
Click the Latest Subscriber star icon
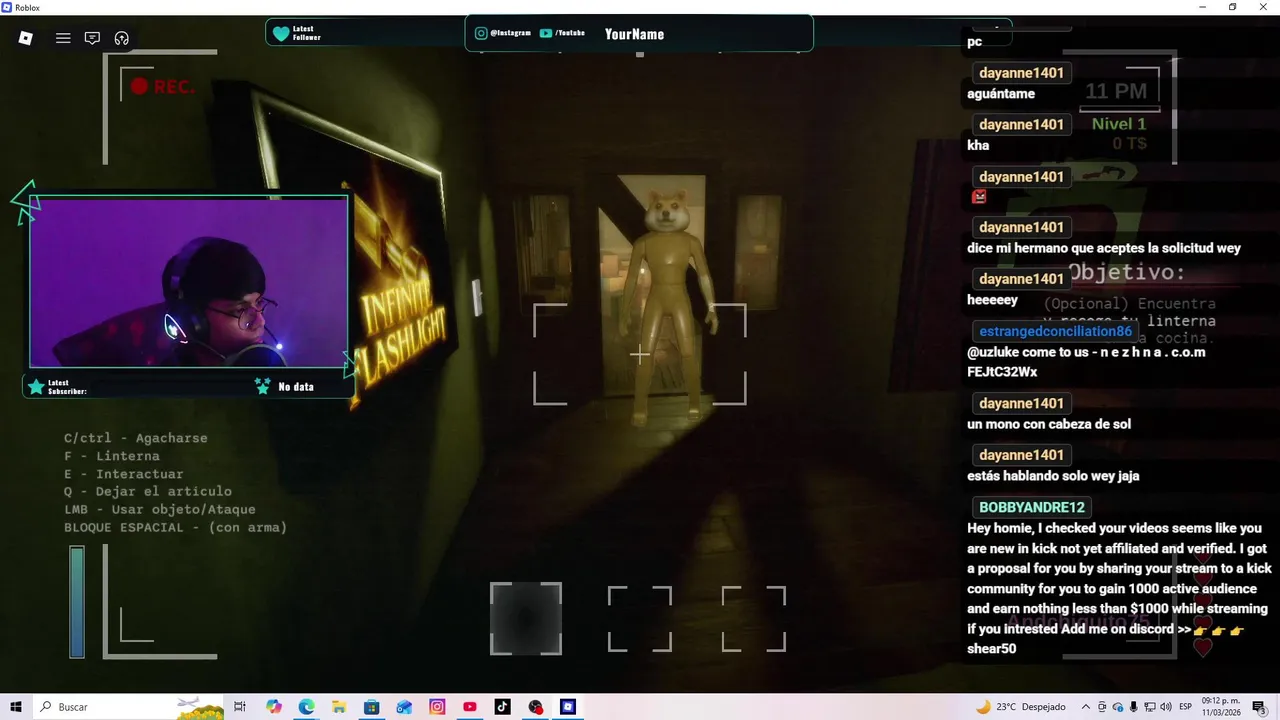click(x=37, y=386)
